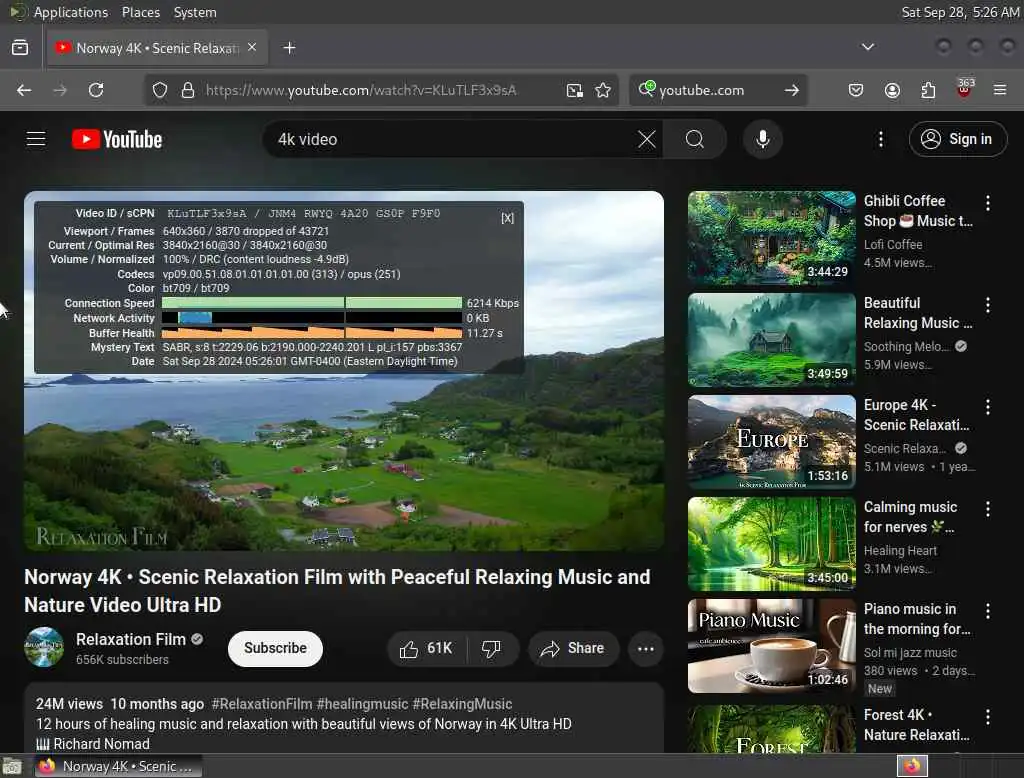1024x778 pixels.
Task: Open the uBlock extension icon showing 363
Action: click(964, 89)
